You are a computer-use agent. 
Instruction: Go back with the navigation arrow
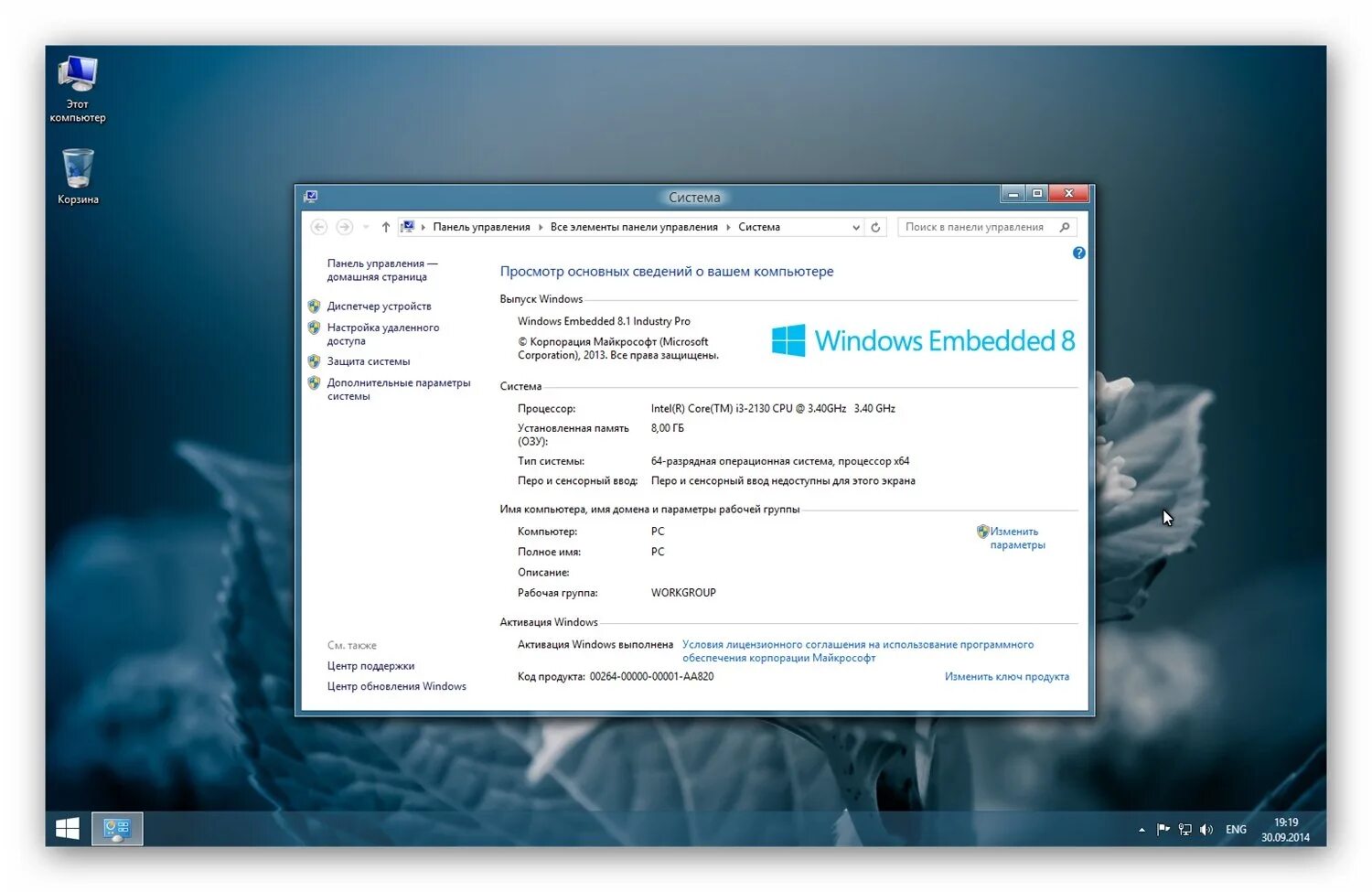pyautogui.click(x=318, y=227)
